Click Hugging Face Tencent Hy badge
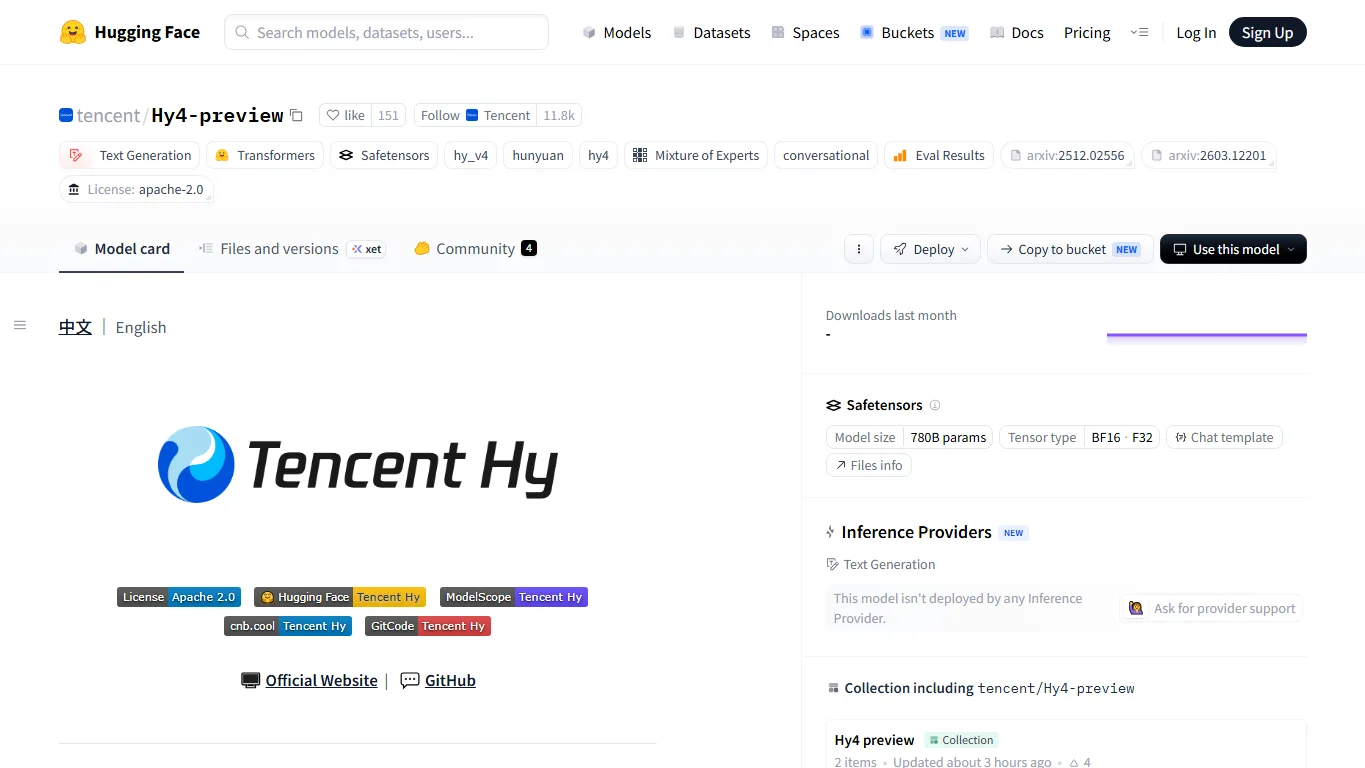Image resolution: width=1365 pixels, height=768 pixels. (340, 597)
